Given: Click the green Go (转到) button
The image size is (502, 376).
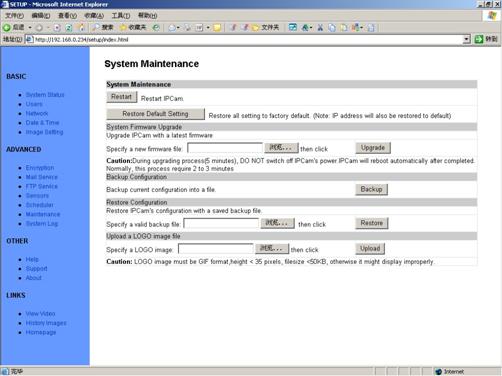Looking at the screenshot, I should [x=486, y=39].
